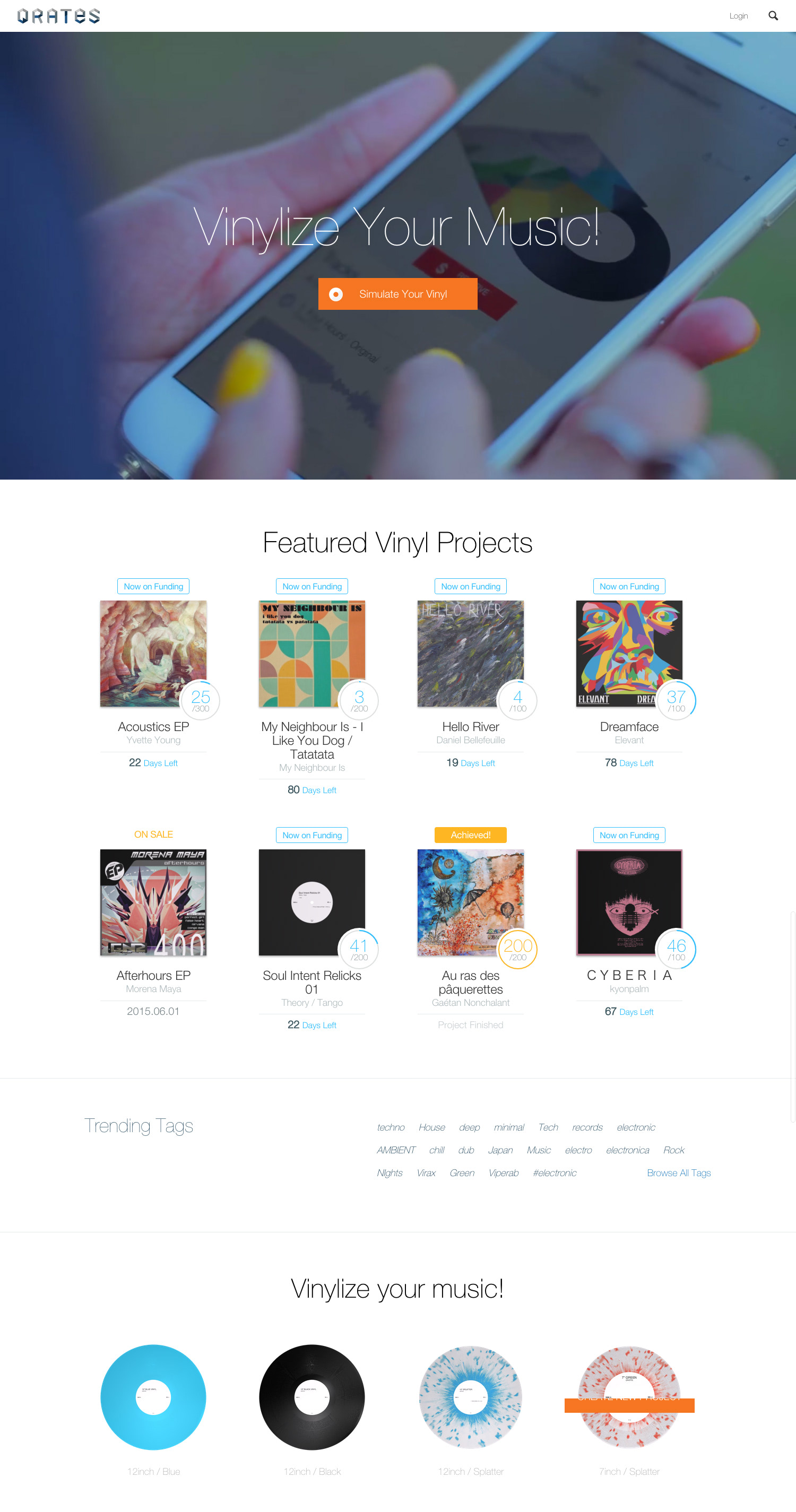The width and height of the screenshot is (796, 1512).
Task: Click the 46/100 progress circle on CYBERIA
Action: (676, 949)
